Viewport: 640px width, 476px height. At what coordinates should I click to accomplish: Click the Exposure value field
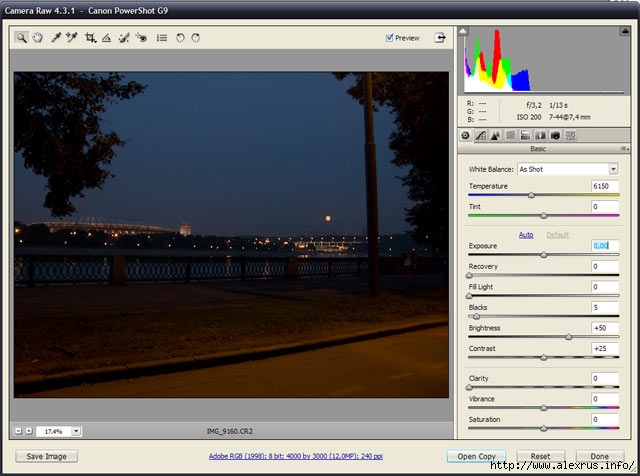click(604, 246)
